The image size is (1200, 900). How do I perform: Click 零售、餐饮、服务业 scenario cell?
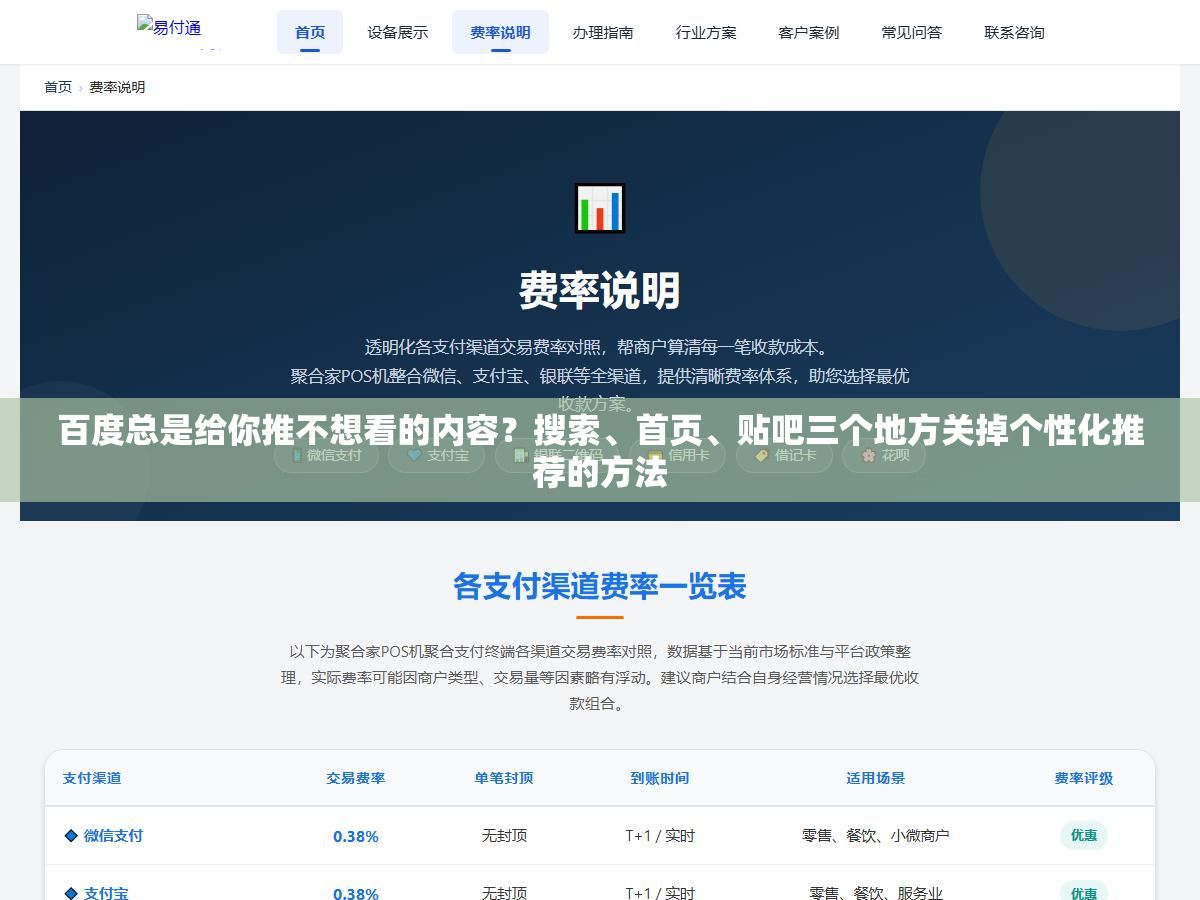(x=876, y=893)
